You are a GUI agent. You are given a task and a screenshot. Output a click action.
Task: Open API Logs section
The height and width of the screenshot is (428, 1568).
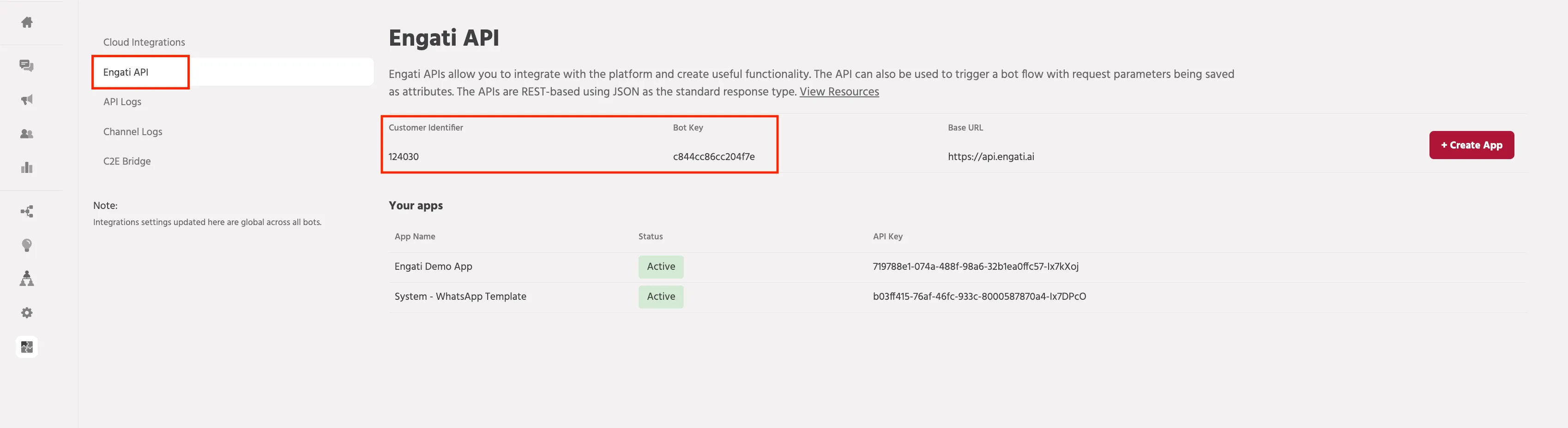coord(122,101)
